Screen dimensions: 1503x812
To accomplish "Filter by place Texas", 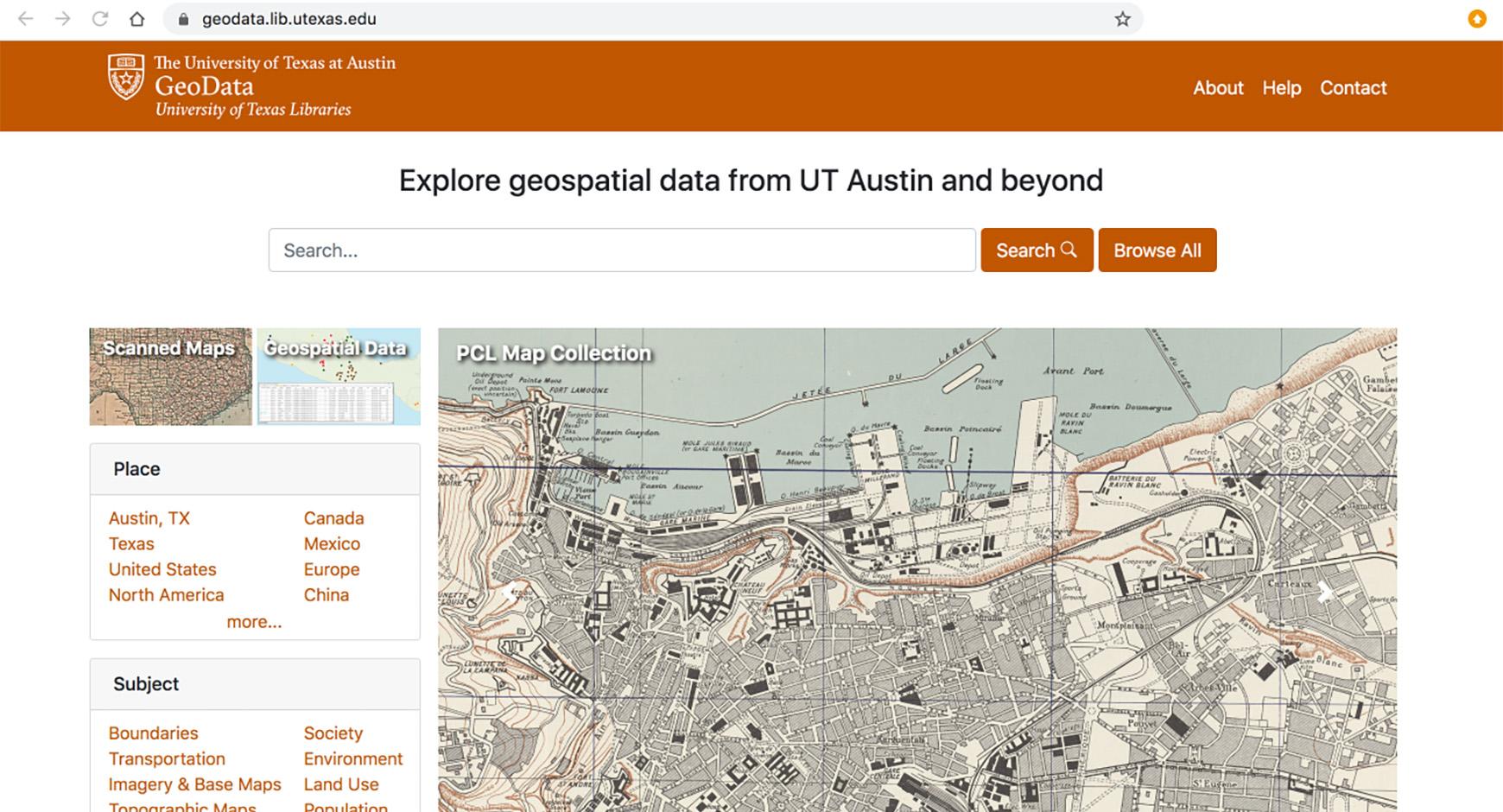I will pos(131,543).
